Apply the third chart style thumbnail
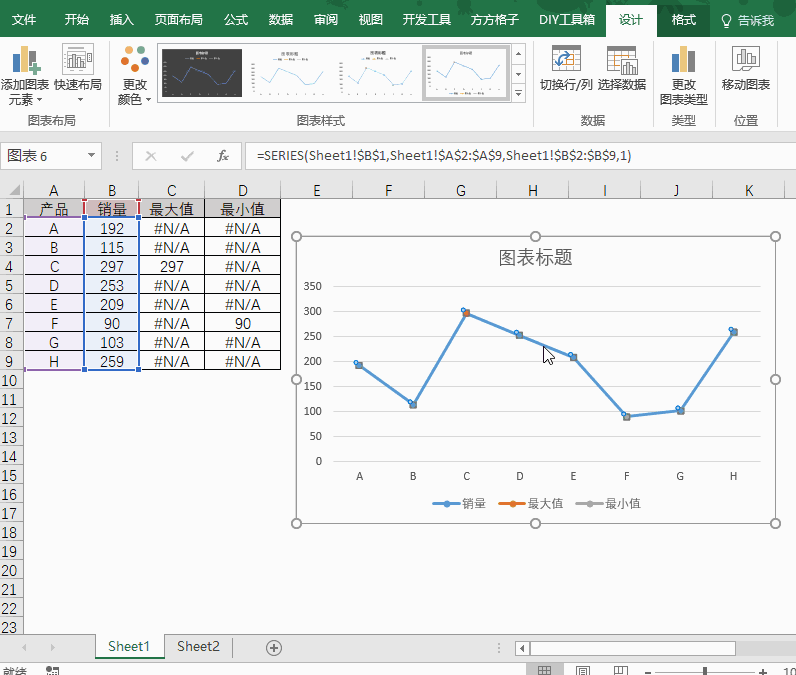796x675 pixels. [376, 73]
